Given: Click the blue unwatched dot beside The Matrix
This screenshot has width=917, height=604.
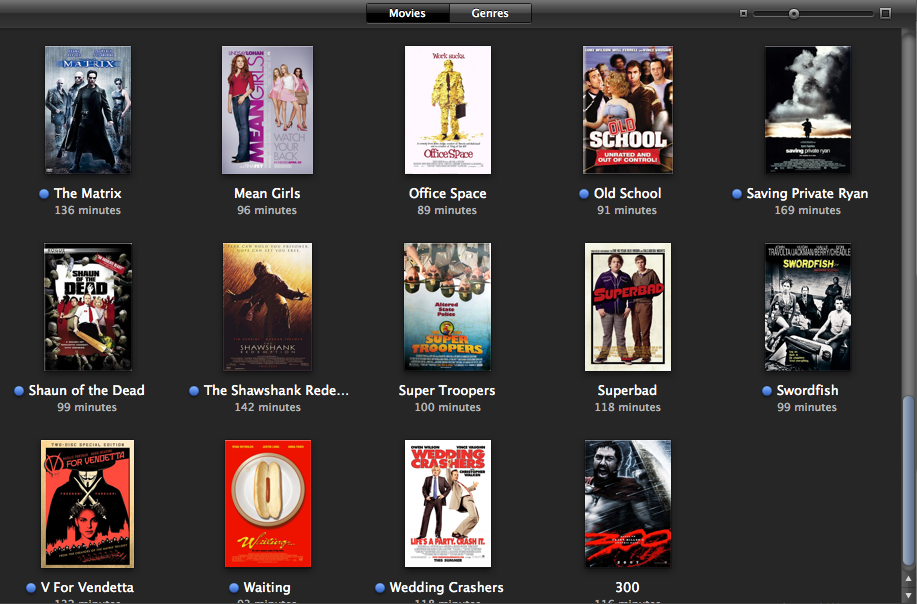Looking at the screenshot, I should coord(44,194).
